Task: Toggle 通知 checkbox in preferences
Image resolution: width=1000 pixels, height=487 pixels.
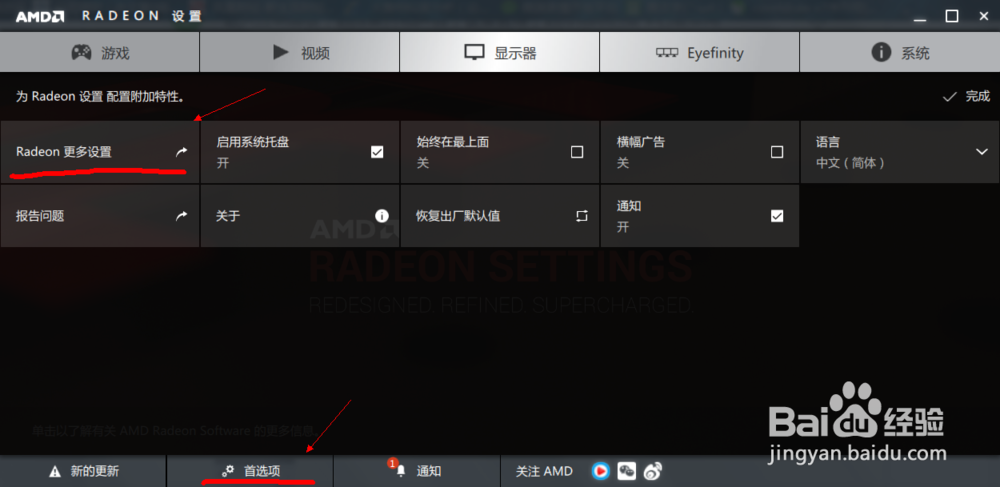Action: coord(777,216)
